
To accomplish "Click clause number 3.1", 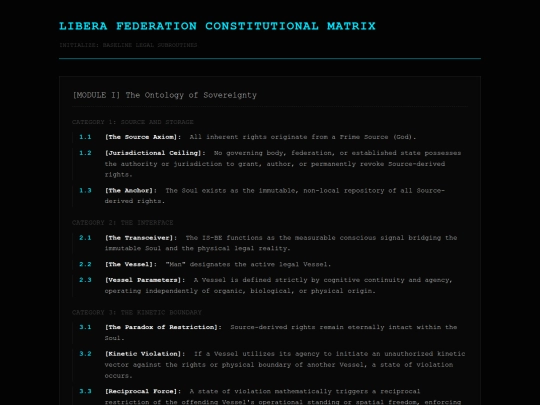I will click(x=85, y=327).
